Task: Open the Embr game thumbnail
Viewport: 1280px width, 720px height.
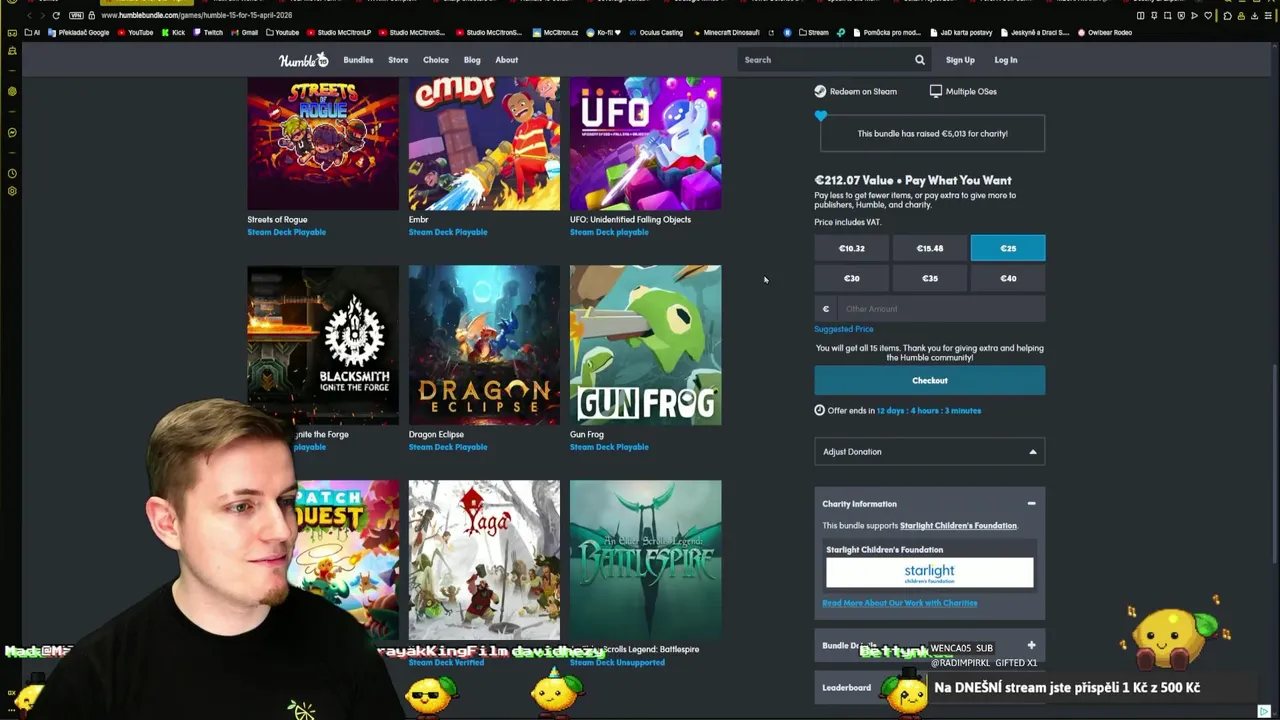Action: 484,143
